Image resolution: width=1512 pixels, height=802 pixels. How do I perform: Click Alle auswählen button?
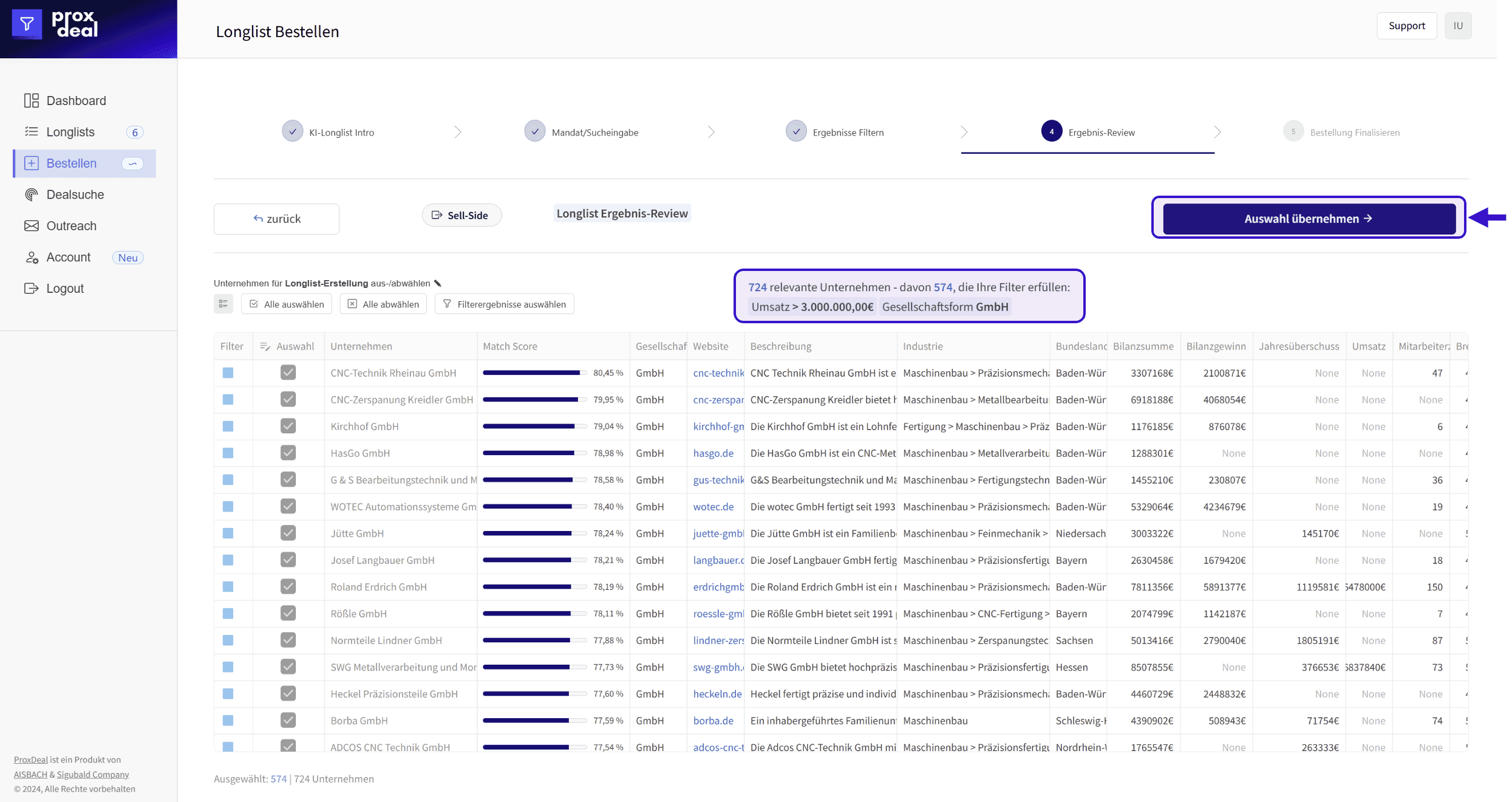point(287,304)
